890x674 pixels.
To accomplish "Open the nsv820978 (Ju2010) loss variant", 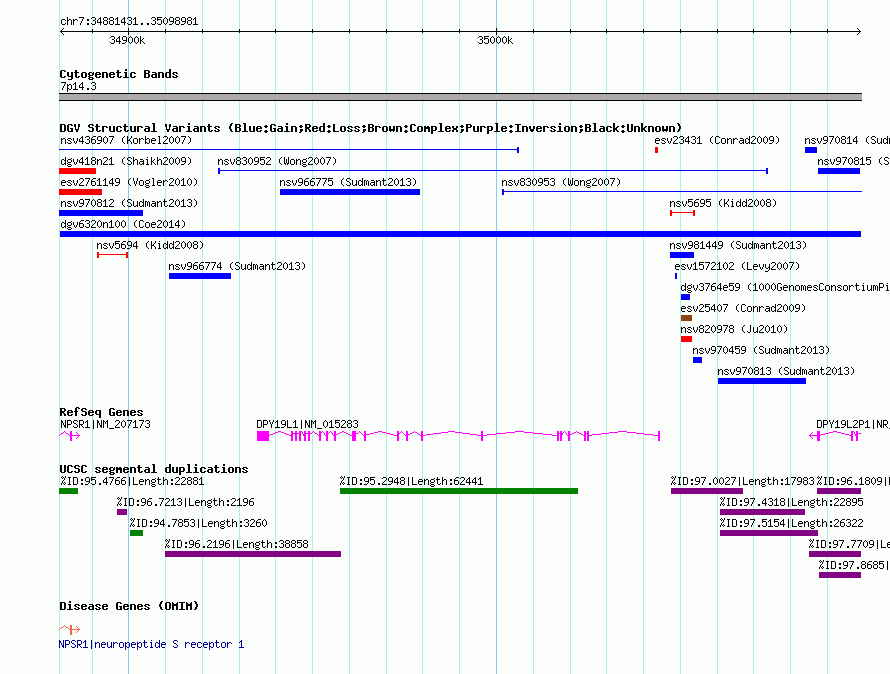I will tap(686, 339).
